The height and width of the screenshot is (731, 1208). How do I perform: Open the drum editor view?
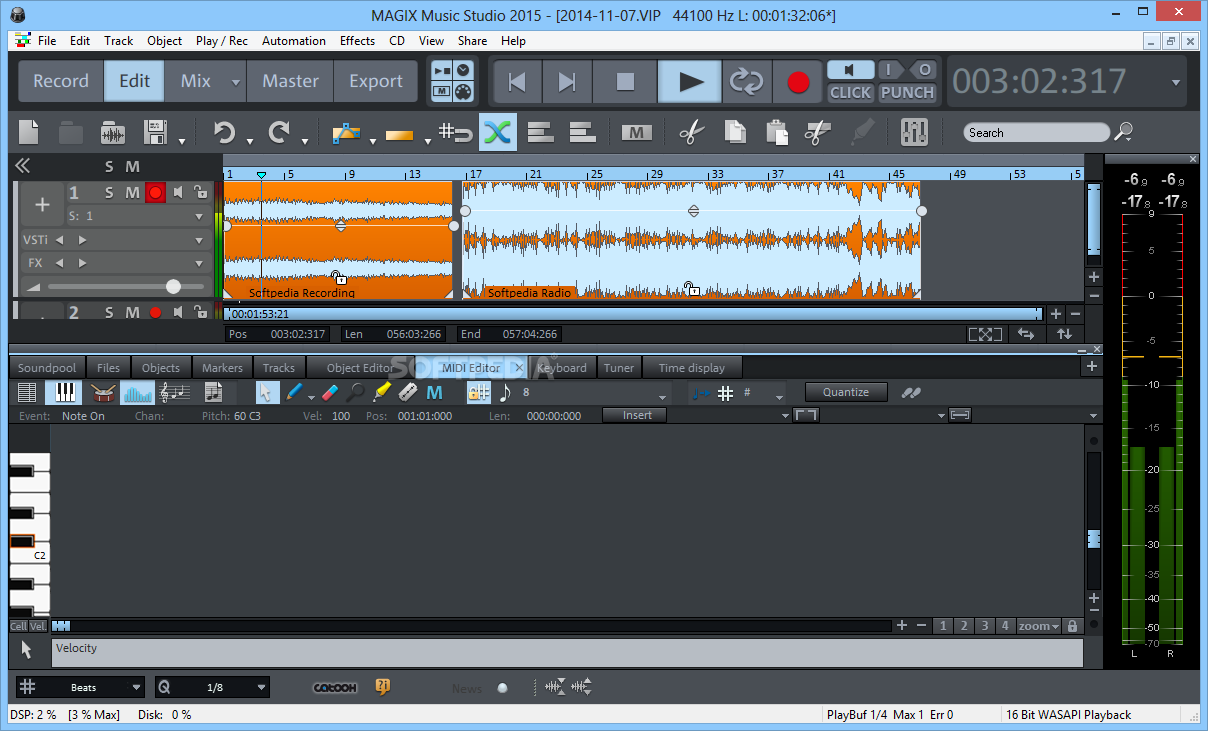coord(102,392)
